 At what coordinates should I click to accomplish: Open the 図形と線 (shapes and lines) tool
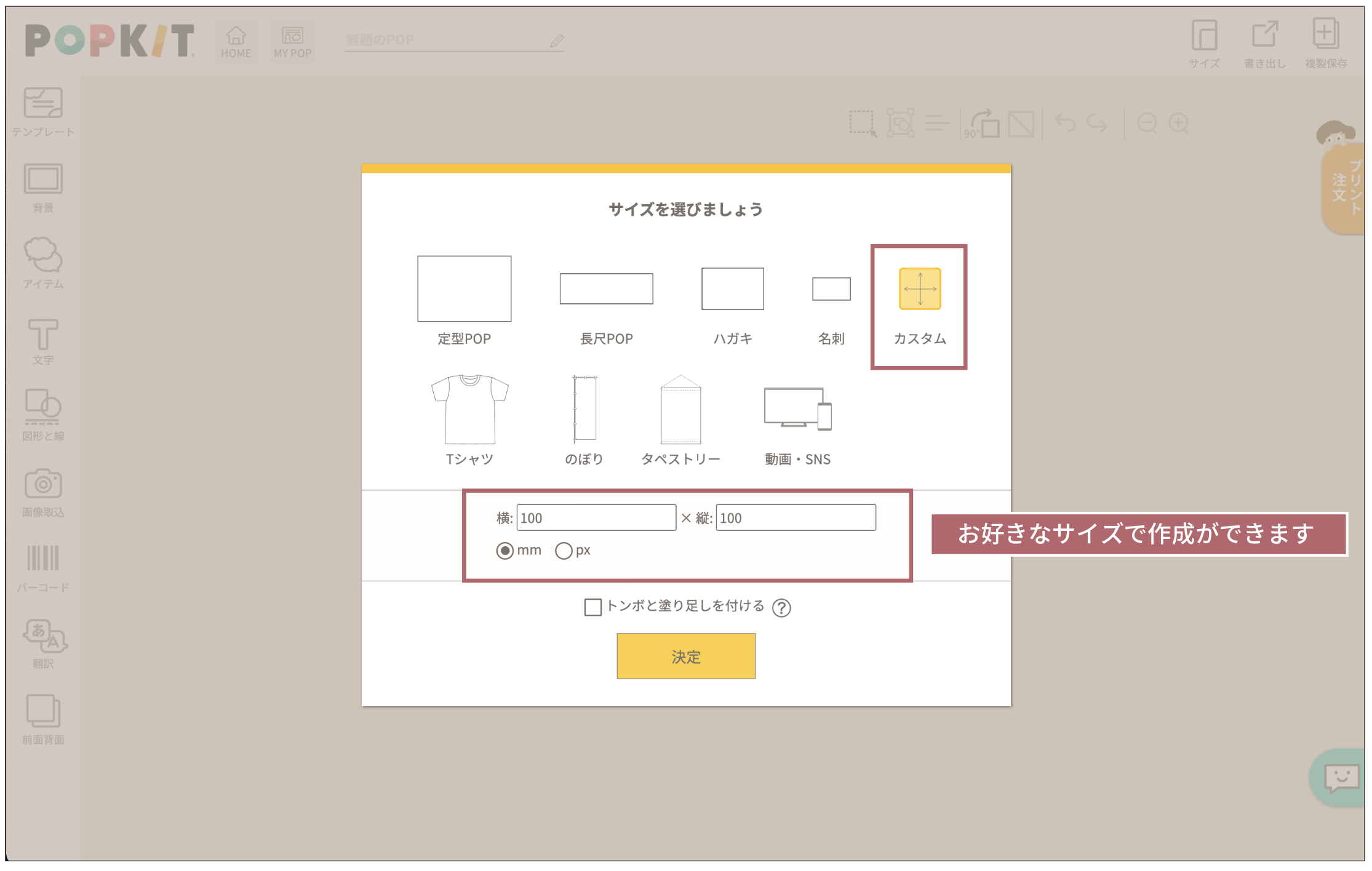pos(43,416)
